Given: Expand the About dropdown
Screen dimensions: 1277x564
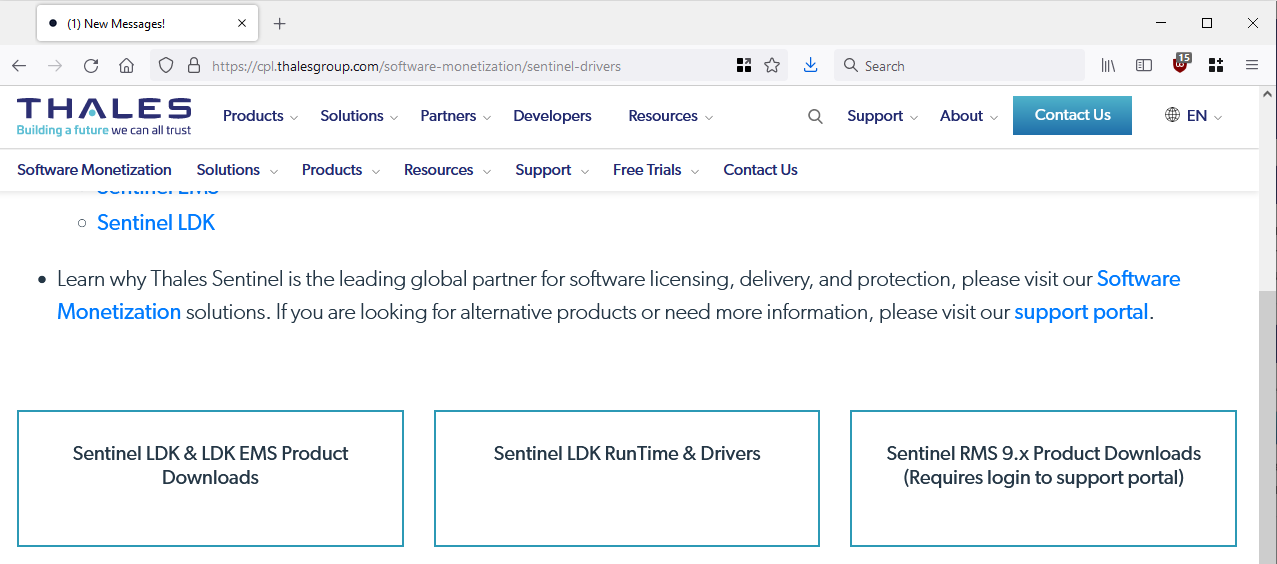Looking at the screenshot, I should click(968, 116).
